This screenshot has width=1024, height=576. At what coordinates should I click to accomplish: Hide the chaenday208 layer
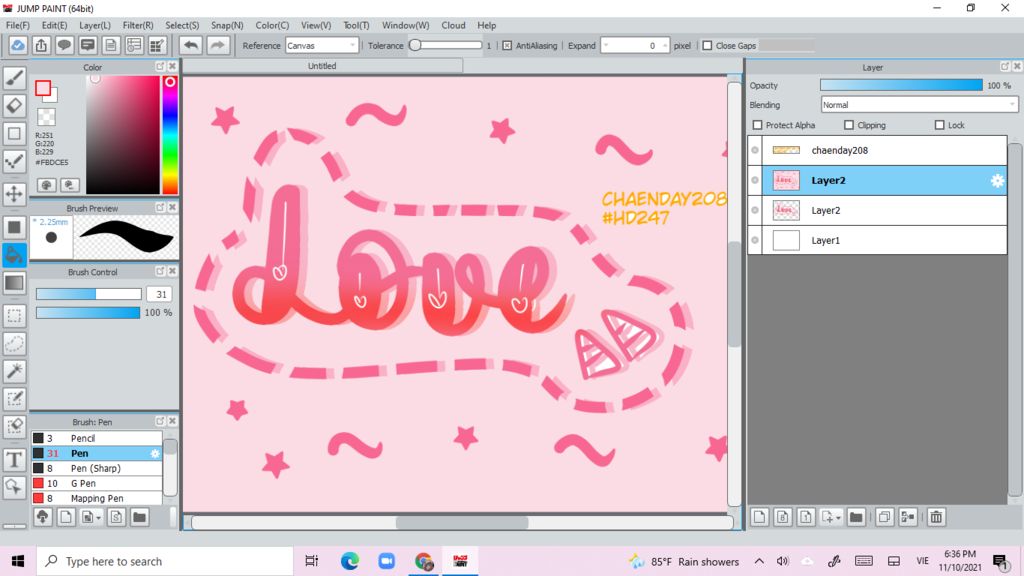tap(755, 150)
